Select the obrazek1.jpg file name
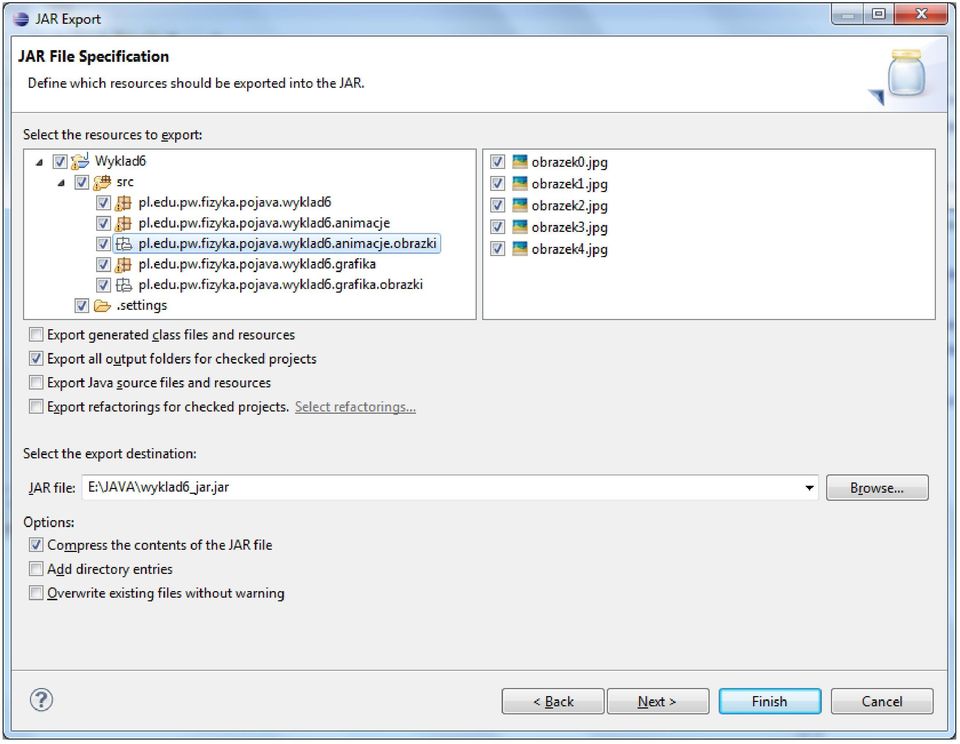 pos(569,184)
